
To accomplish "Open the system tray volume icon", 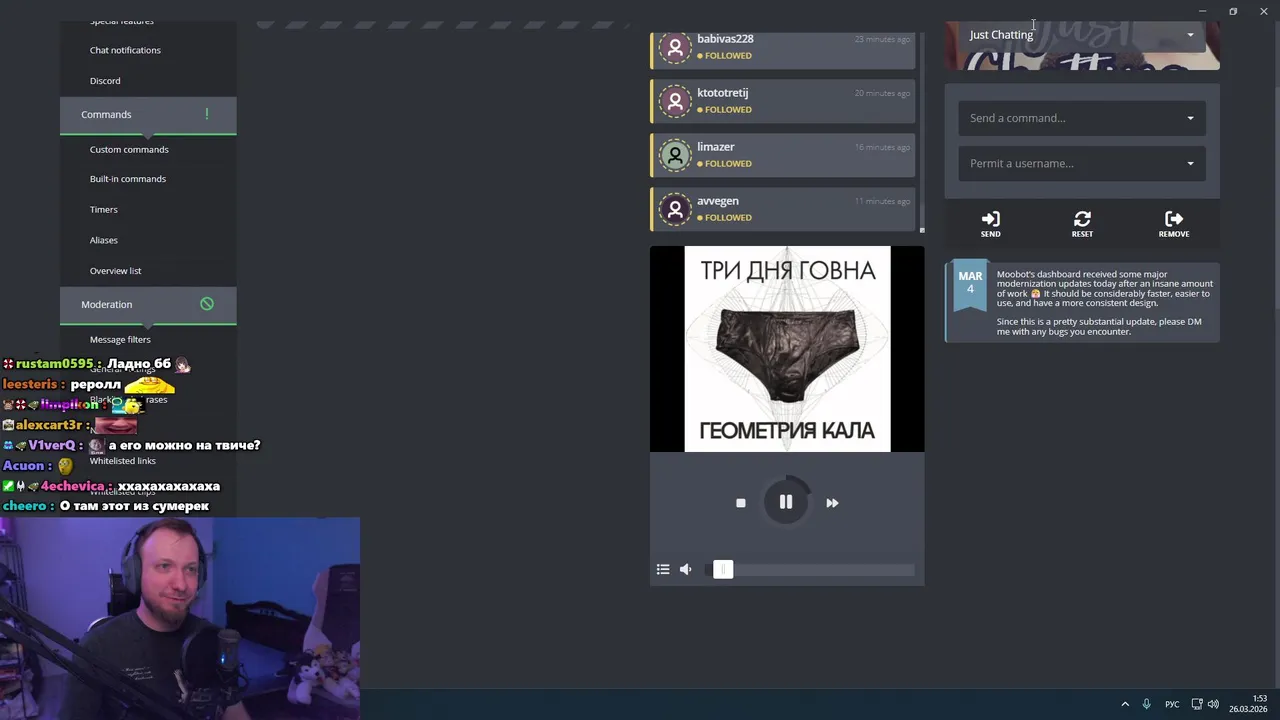I will pos(1214,704).
